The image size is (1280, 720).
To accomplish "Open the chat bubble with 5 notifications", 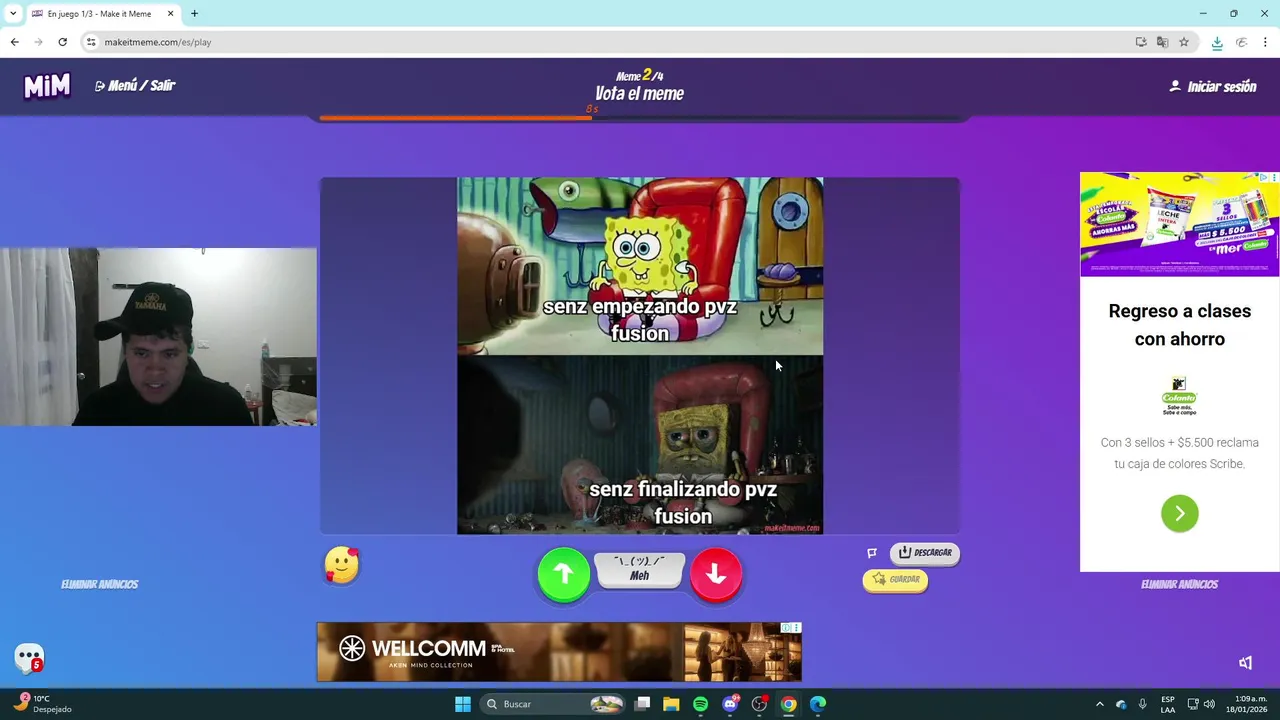I will click(x=29, y=657).
